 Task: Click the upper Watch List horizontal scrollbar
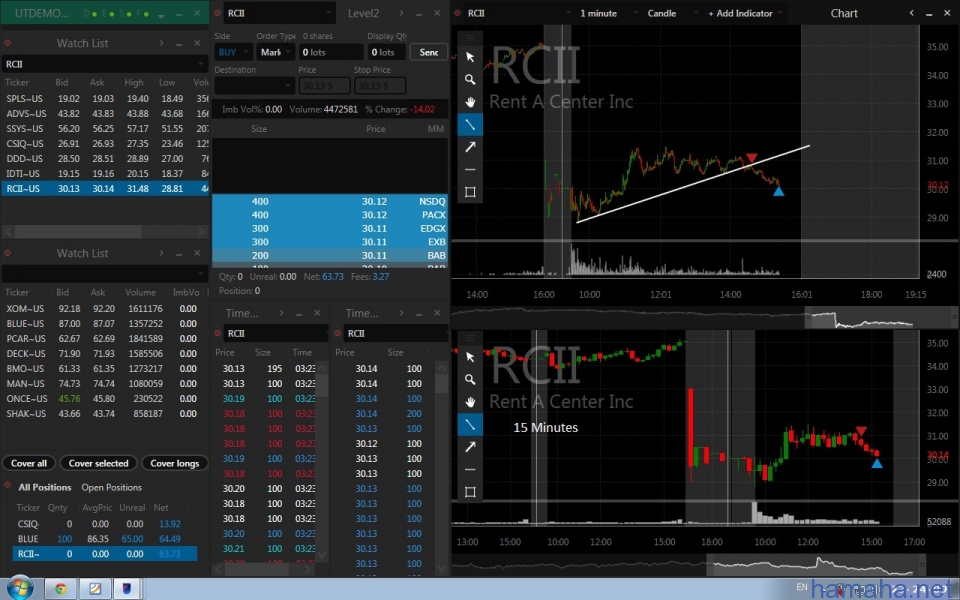point(78,231)
